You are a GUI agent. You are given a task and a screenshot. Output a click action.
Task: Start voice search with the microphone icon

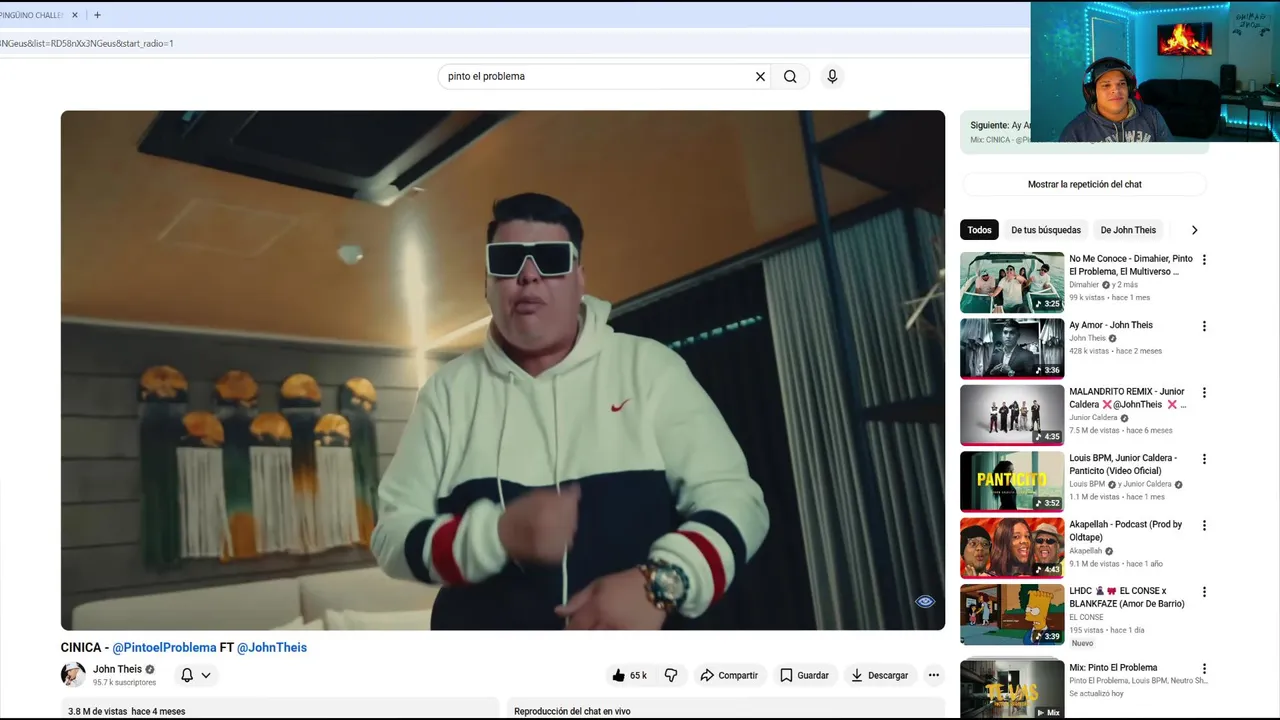832,76
